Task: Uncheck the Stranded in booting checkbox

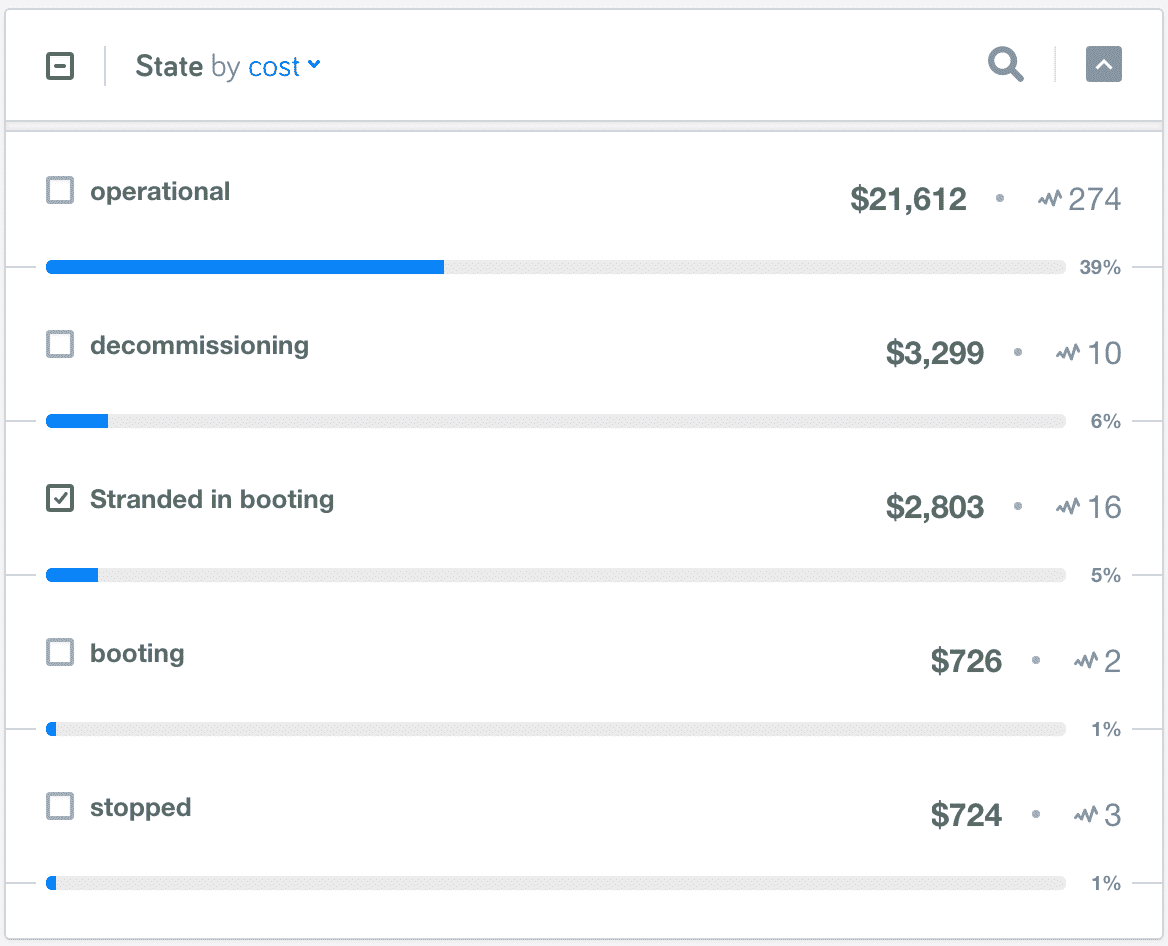Action: pos(60,499)
